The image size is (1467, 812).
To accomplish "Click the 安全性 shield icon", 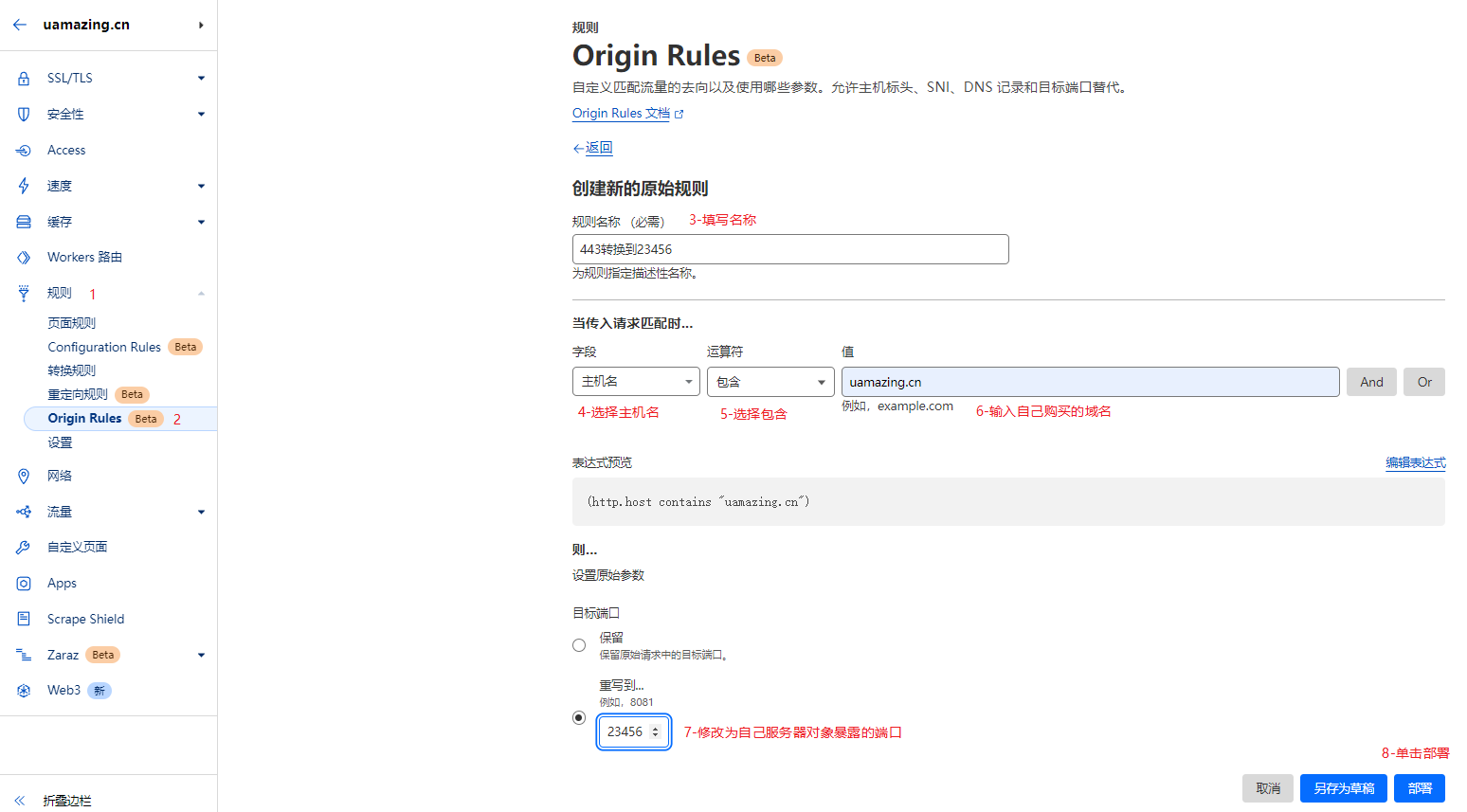I will [24, 114].
